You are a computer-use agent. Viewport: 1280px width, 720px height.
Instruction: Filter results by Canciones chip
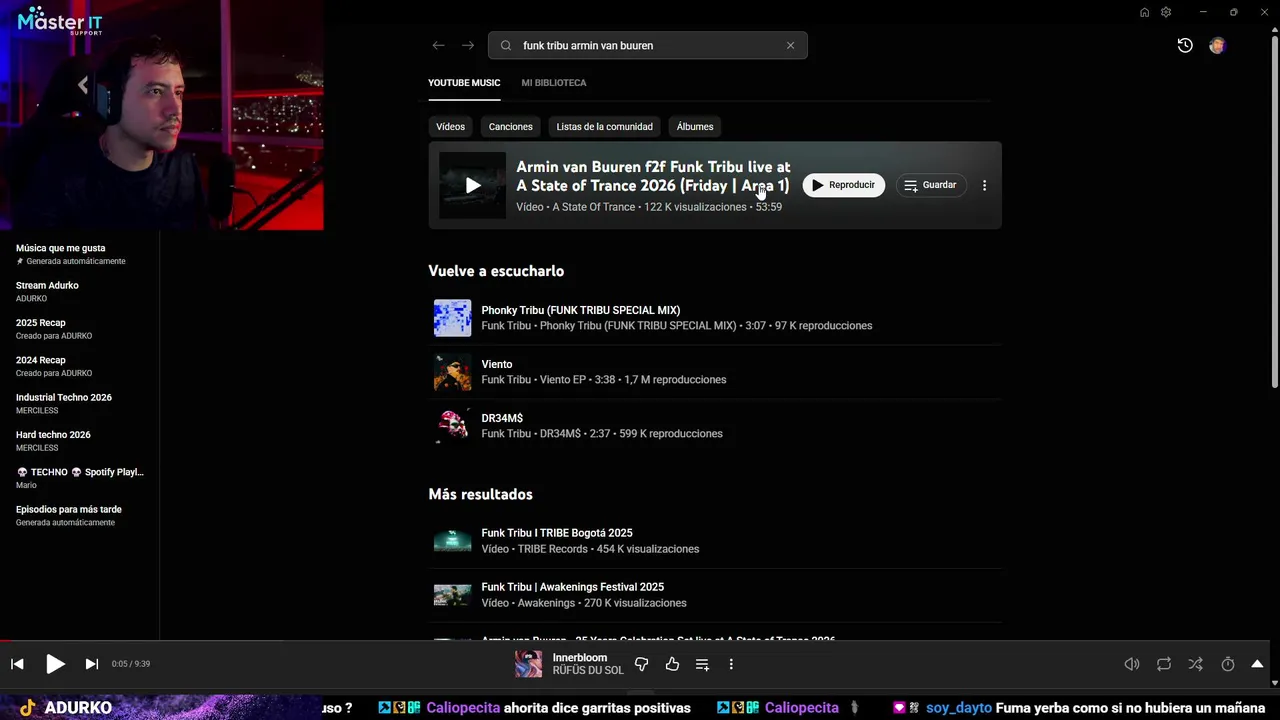[510, 127]
